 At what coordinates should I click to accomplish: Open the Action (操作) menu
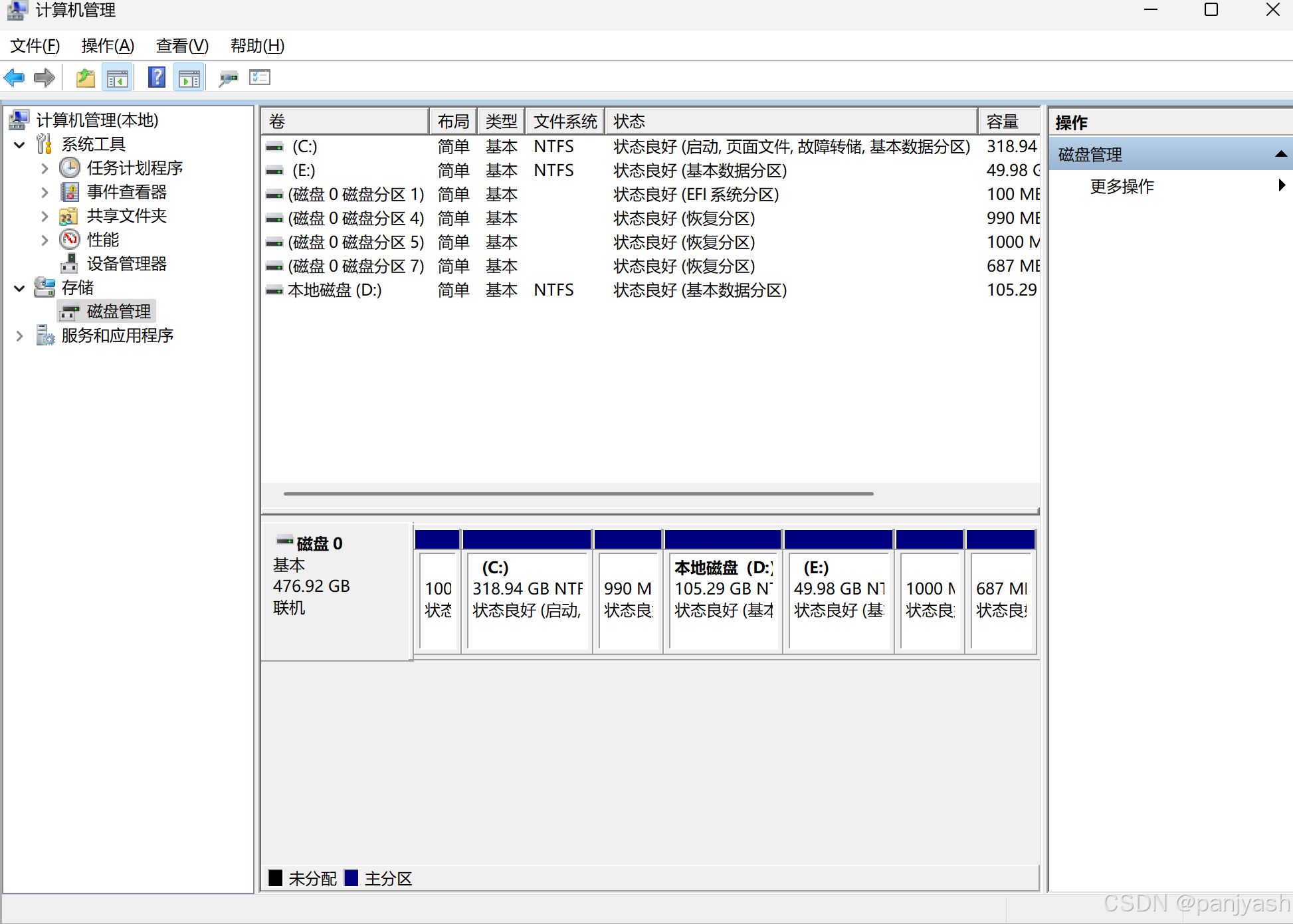(108, 46)
